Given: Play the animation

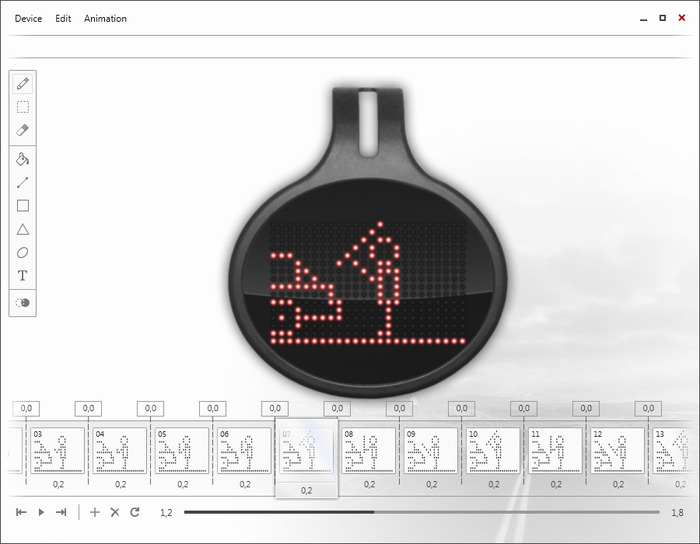Looking at the screenshot, I should (41, 512).
